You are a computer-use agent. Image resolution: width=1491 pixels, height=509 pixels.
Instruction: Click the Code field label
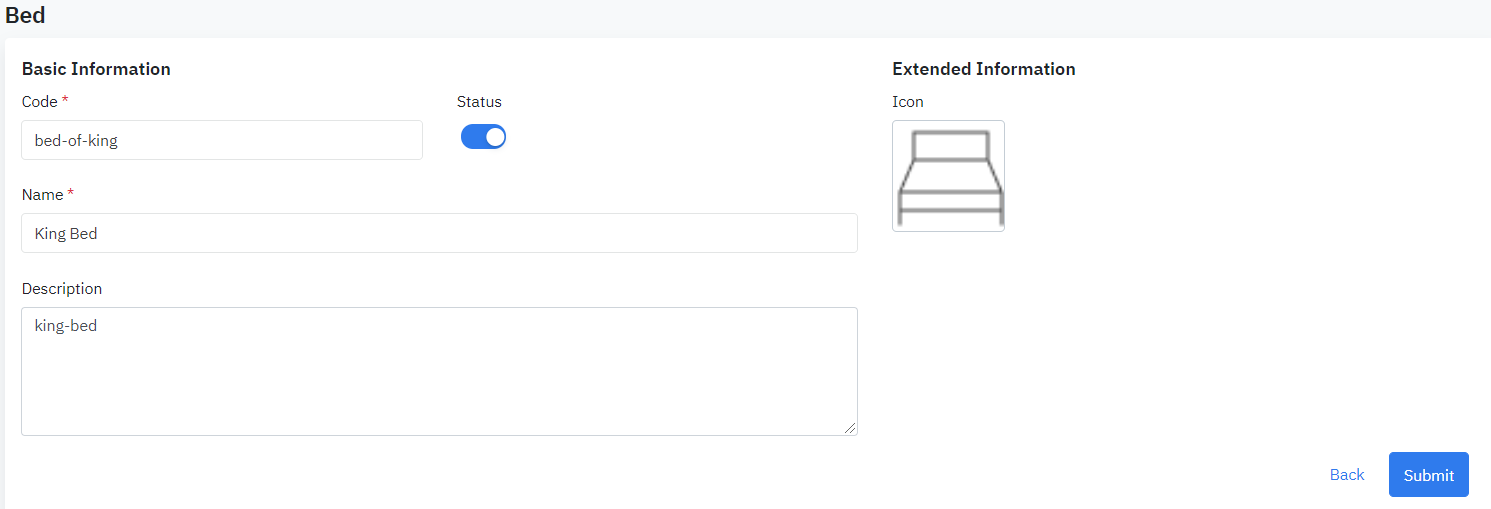click(x=40, y=101)
